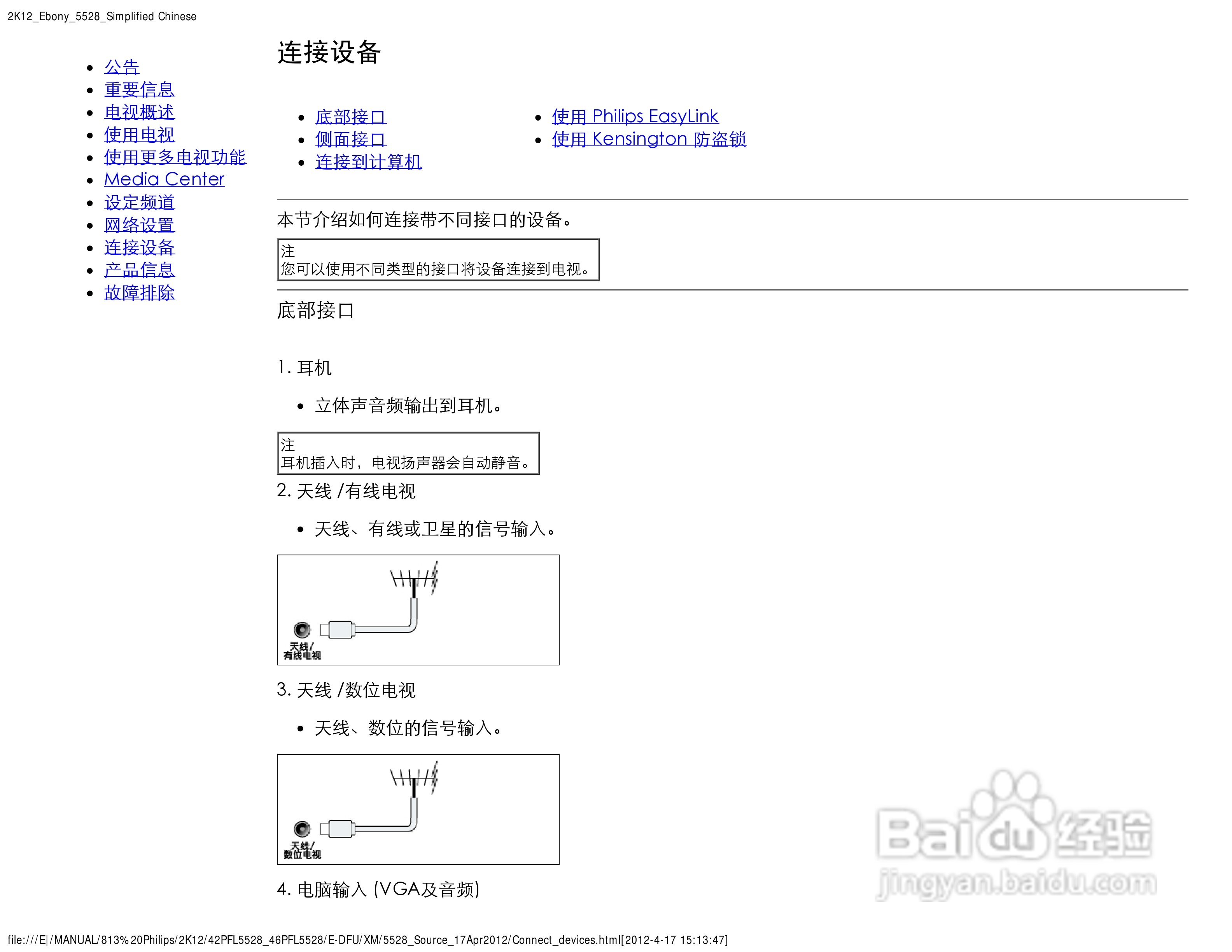Open 故障排除 troubleshooting link
Viewport: 1232px width, 952px height.
(x=139, y=293)
